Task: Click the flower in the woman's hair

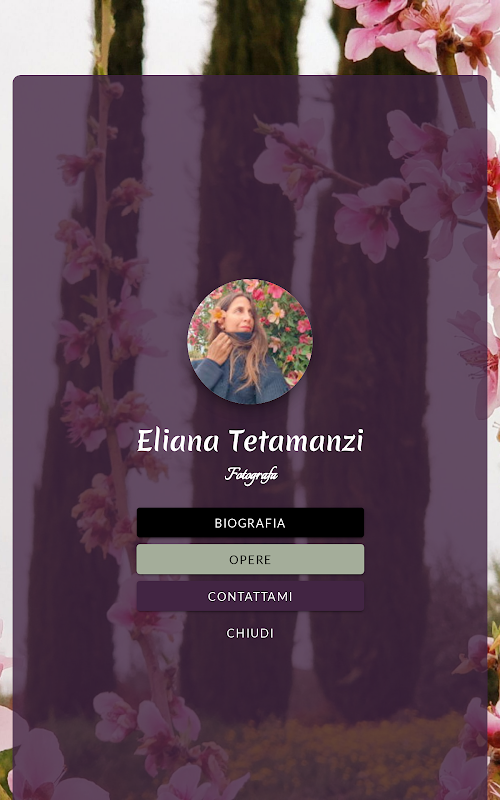Action: [216, 315]
